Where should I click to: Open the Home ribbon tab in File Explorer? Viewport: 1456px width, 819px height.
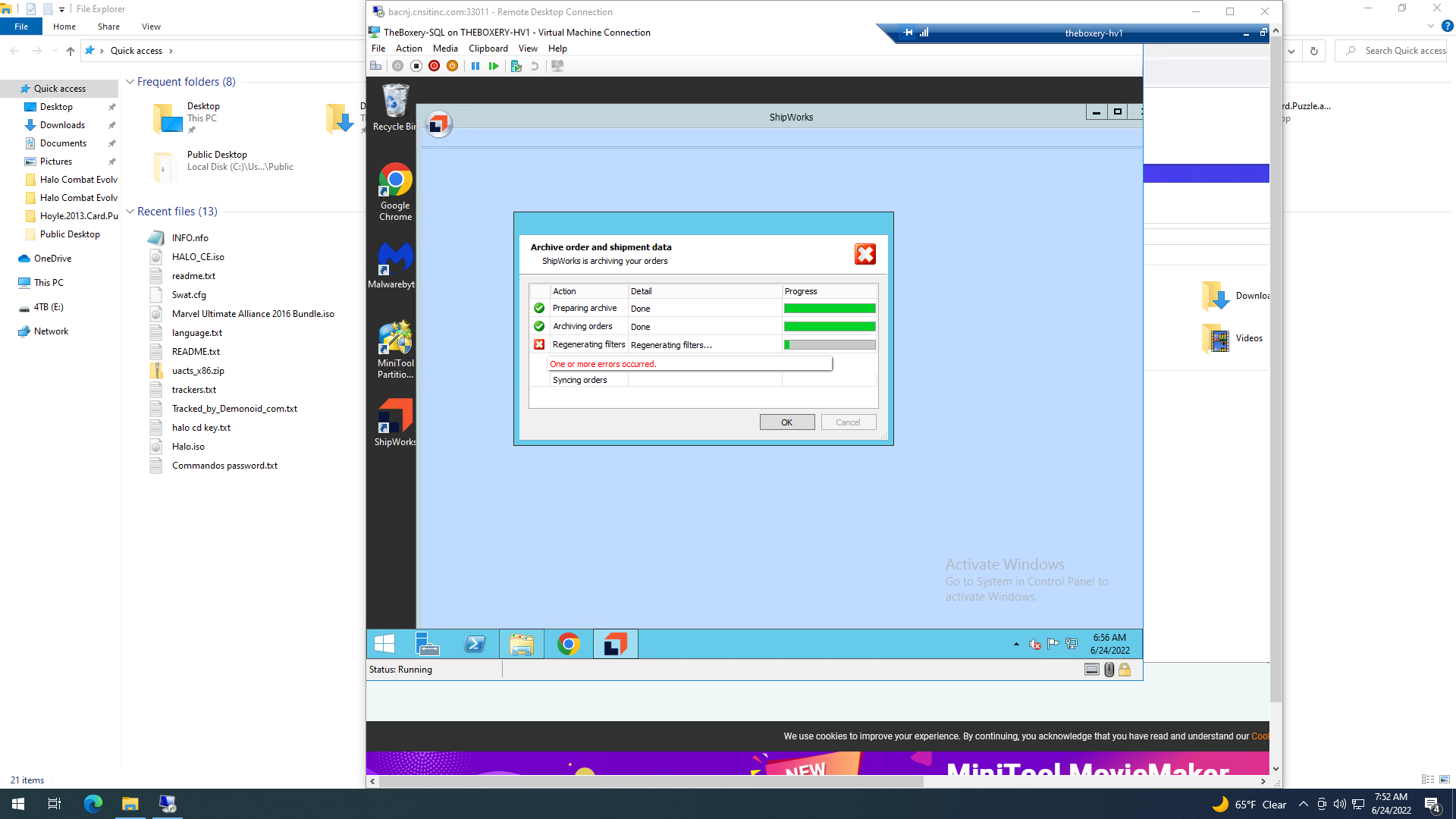(x=64, y=27)
